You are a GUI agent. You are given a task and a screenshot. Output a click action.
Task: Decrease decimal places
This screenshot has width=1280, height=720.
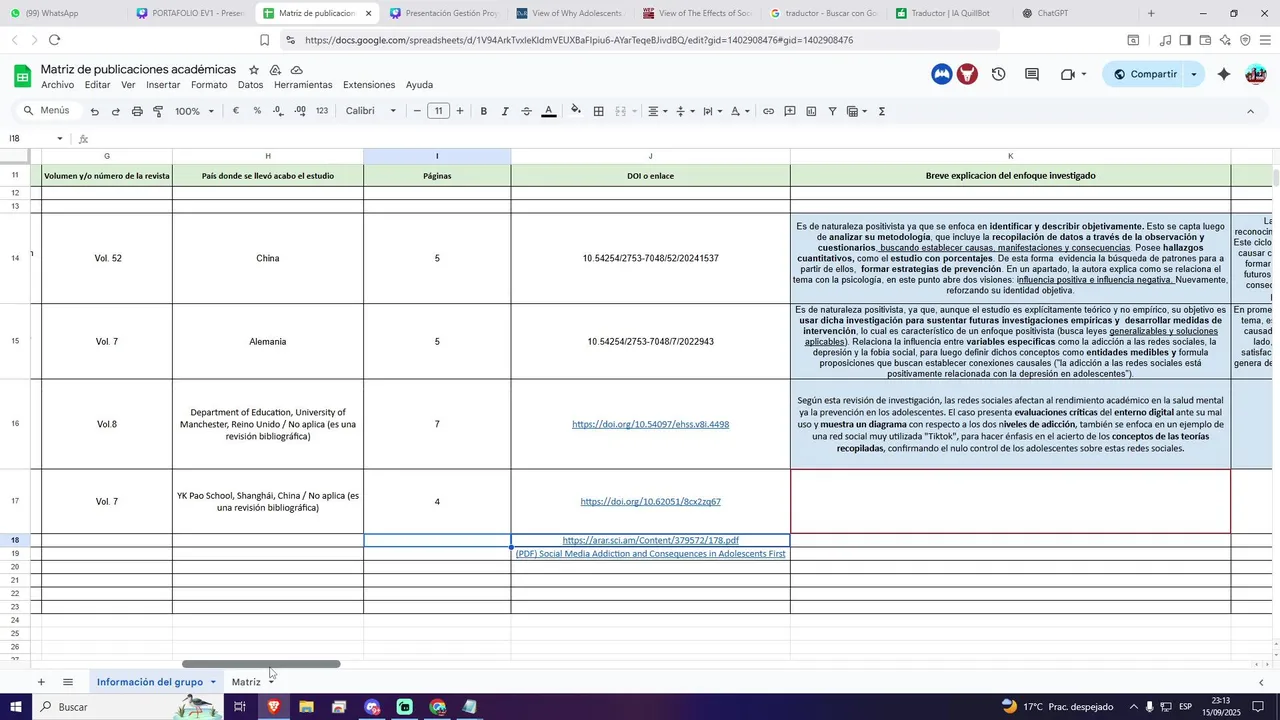coord(278,111)
